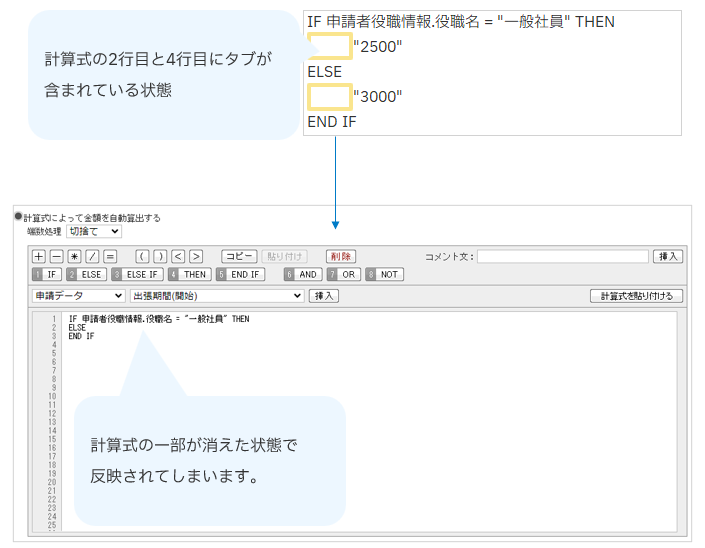The image size is (705, 548).
Task: Click into the コメント文 text field
Action: 562,257
